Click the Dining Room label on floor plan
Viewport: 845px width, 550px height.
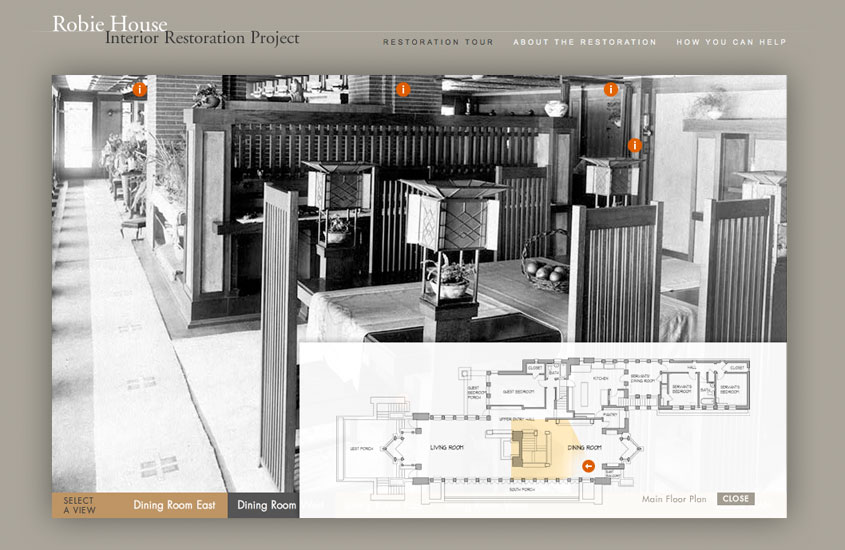[x=584, y=447]
